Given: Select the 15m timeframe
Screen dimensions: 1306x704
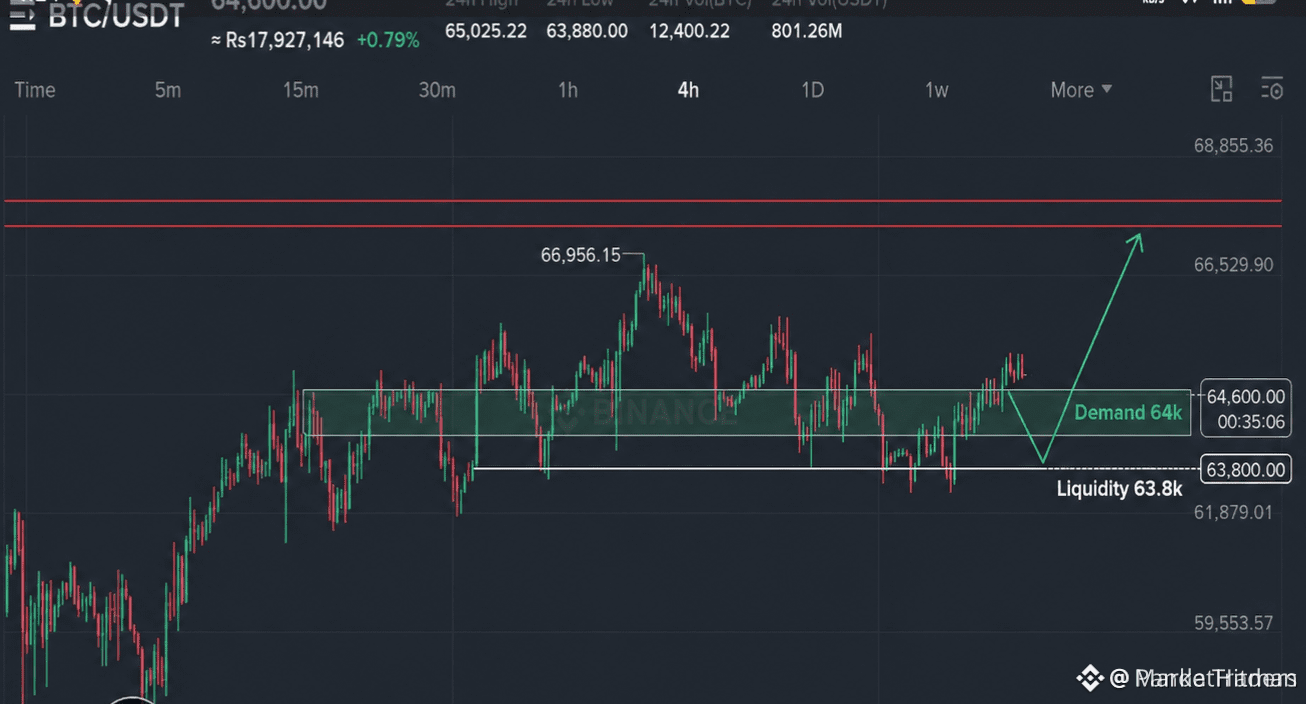Looking at the screenshot, I should (300, 90).
